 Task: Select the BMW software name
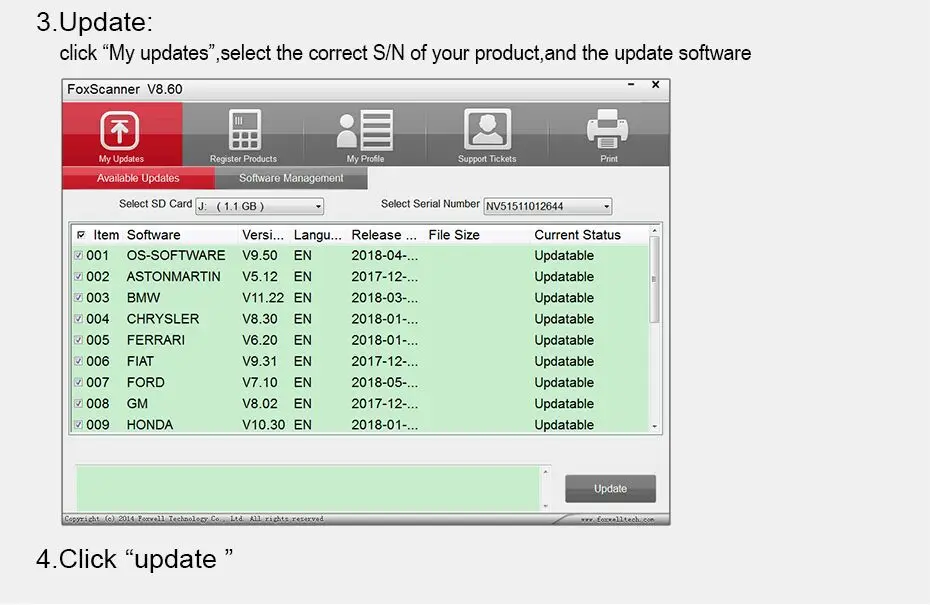pyautogui.click(x=143, y=298)
